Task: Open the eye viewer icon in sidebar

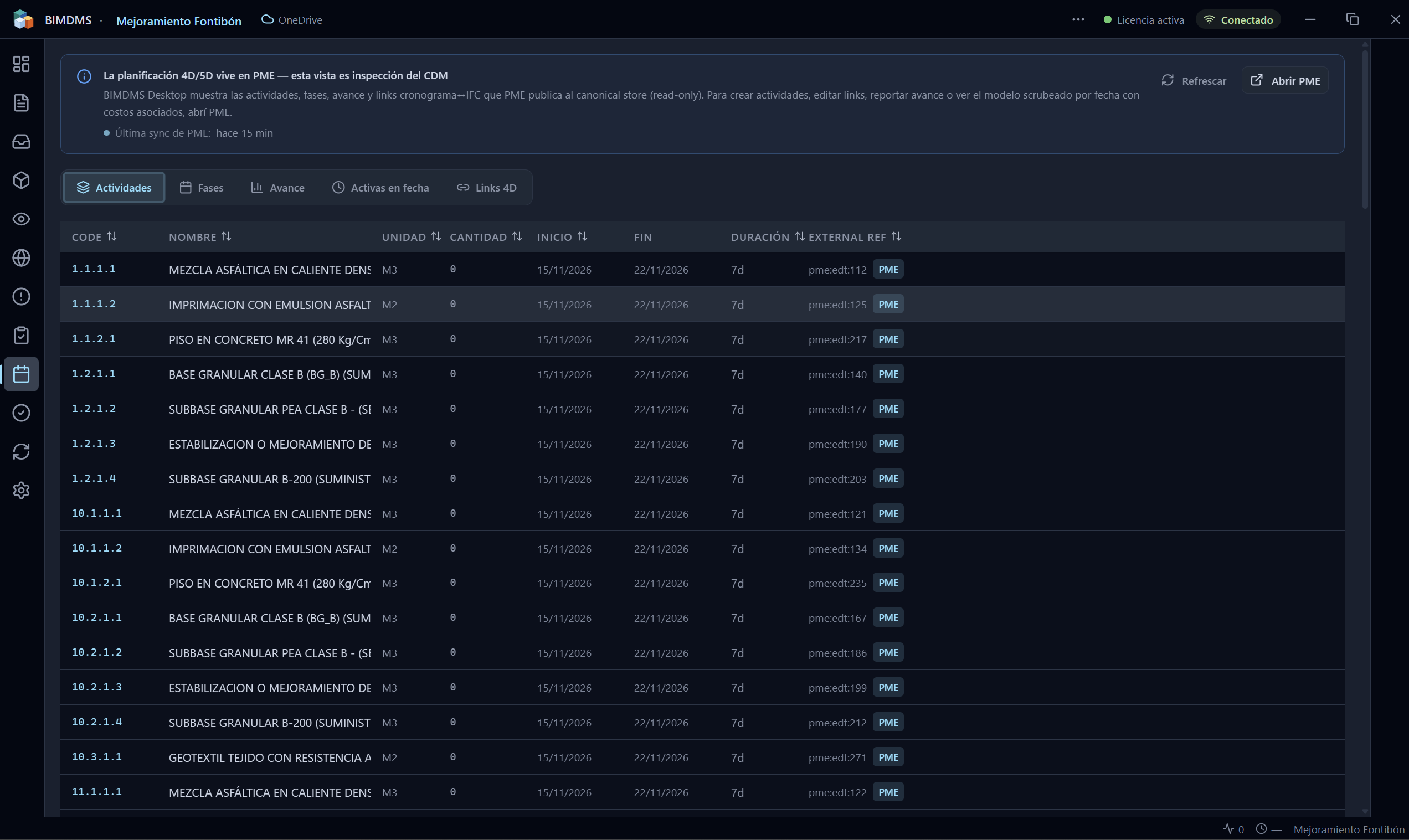Action: click(21, 219)
